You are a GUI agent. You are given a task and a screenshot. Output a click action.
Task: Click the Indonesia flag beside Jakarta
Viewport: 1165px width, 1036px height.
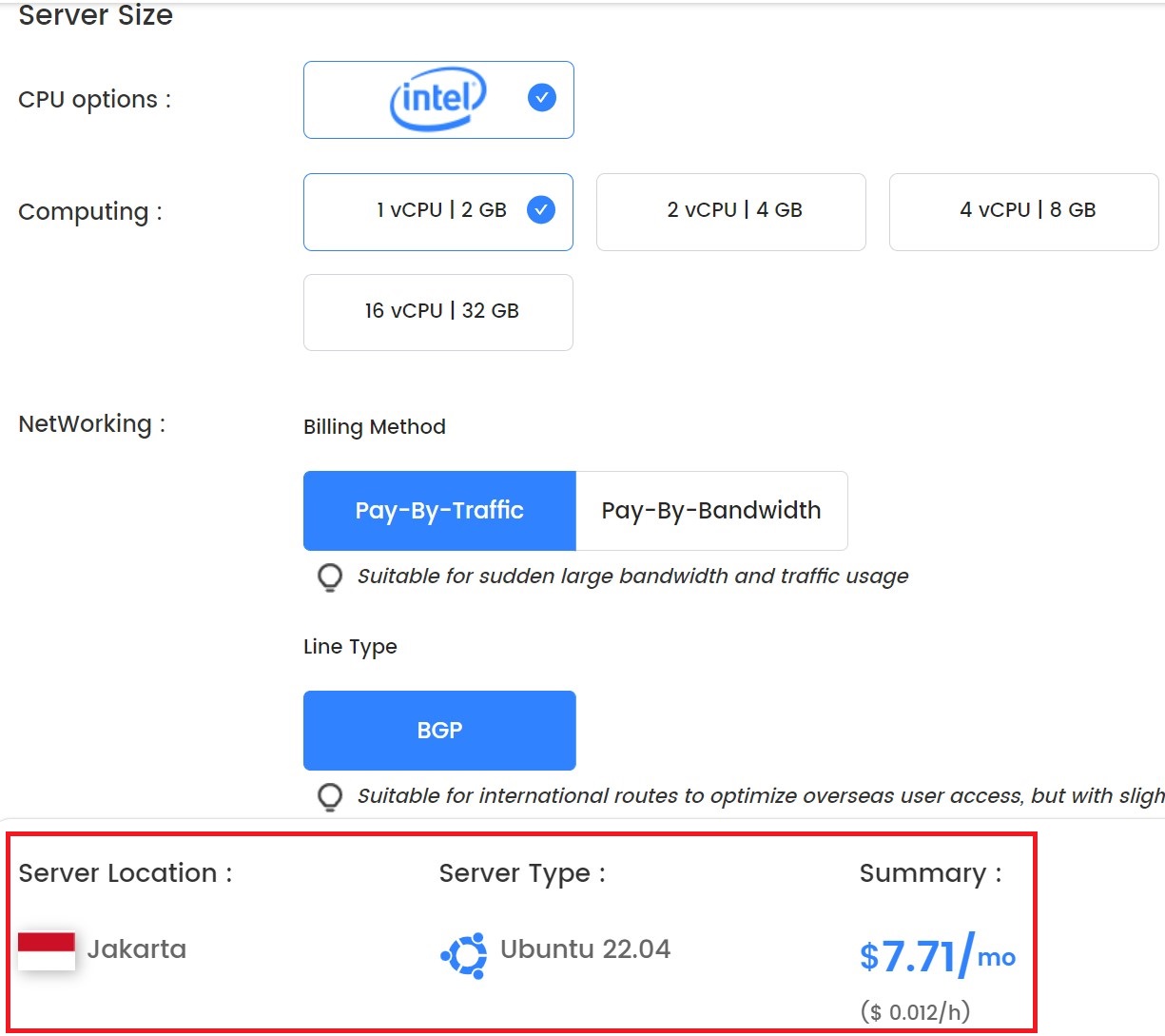click(x=48, y=949)
